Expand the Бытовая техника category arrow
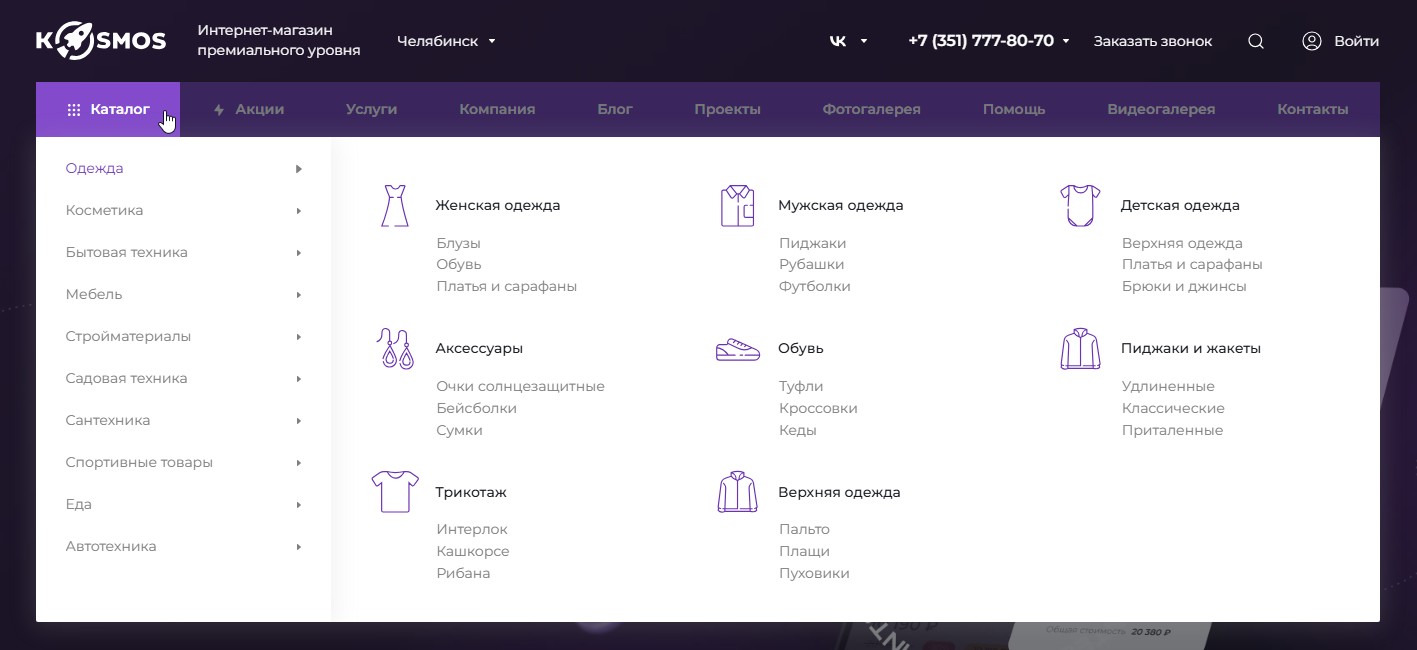The width and height of the screenshot is (1417, 650). point(299,253)
